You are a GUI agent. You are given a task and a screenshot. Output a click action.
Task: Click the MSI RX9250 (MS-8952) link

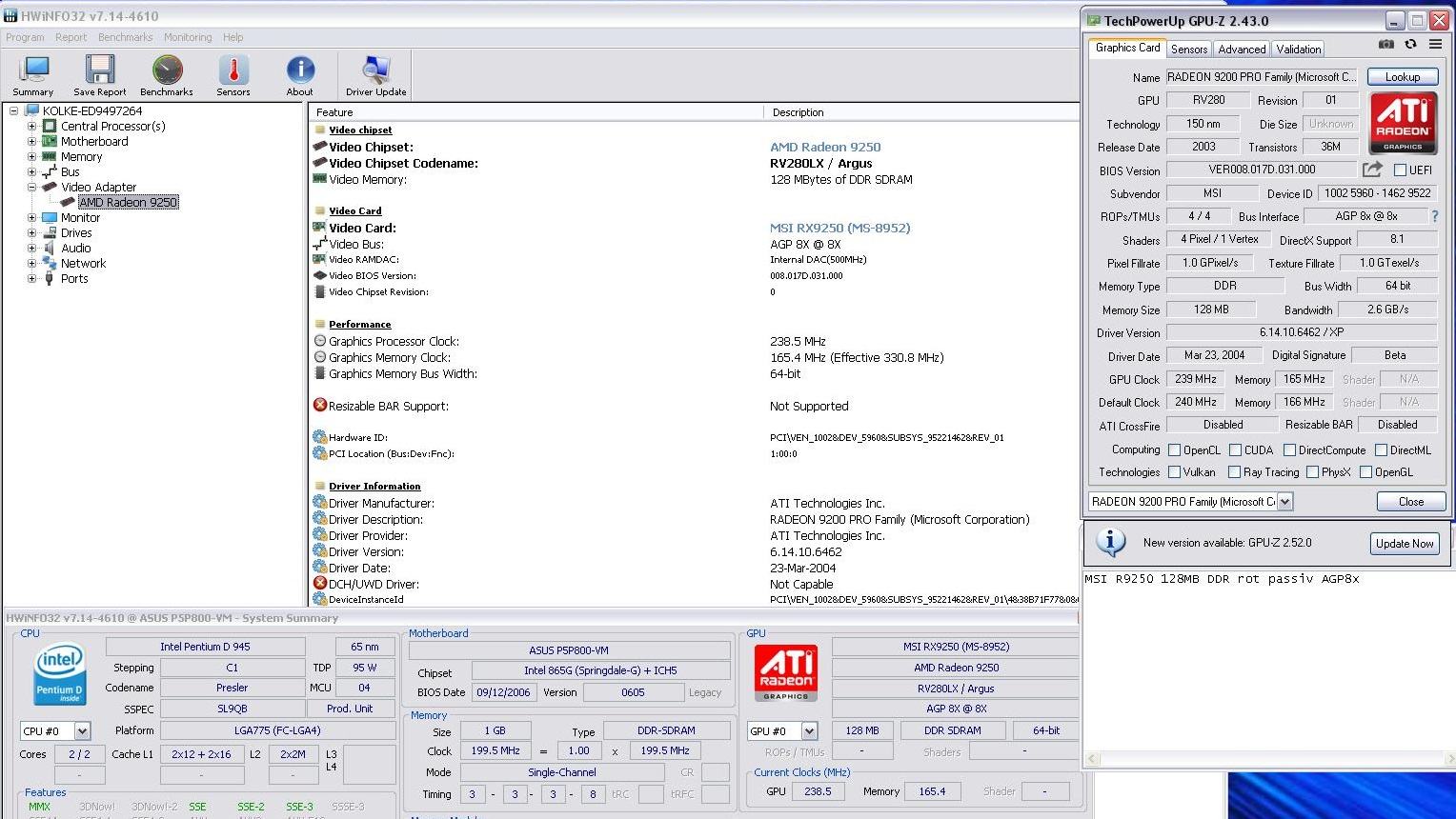pos(839,228)
